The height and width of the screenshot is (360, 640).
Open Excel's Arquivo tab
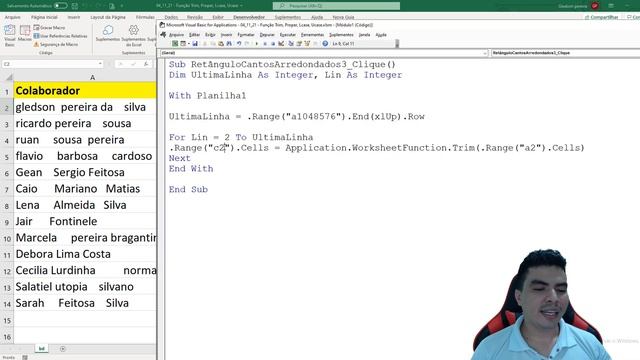(12, 17)
